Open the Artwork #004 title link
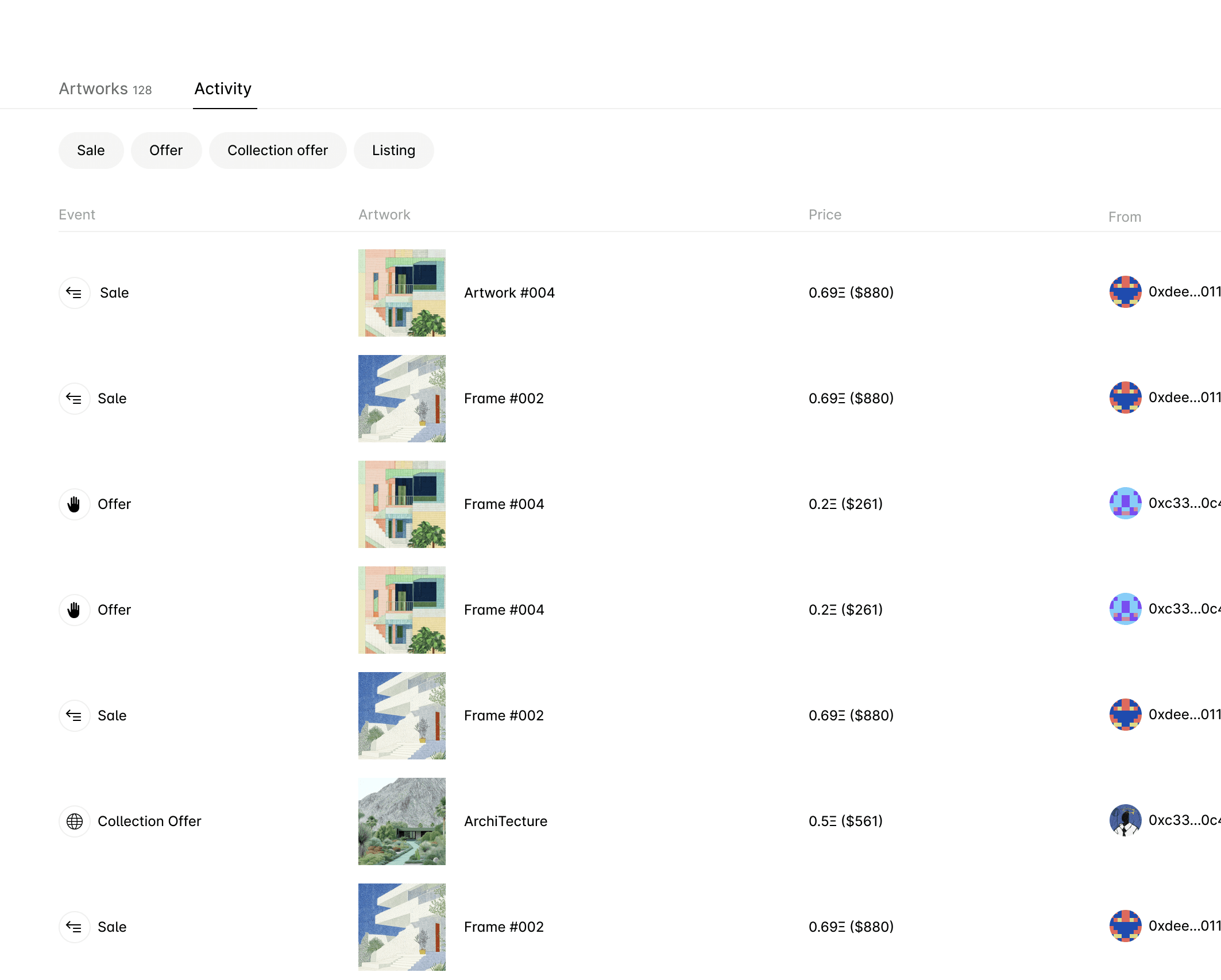1221x980 pixels. 509,293
